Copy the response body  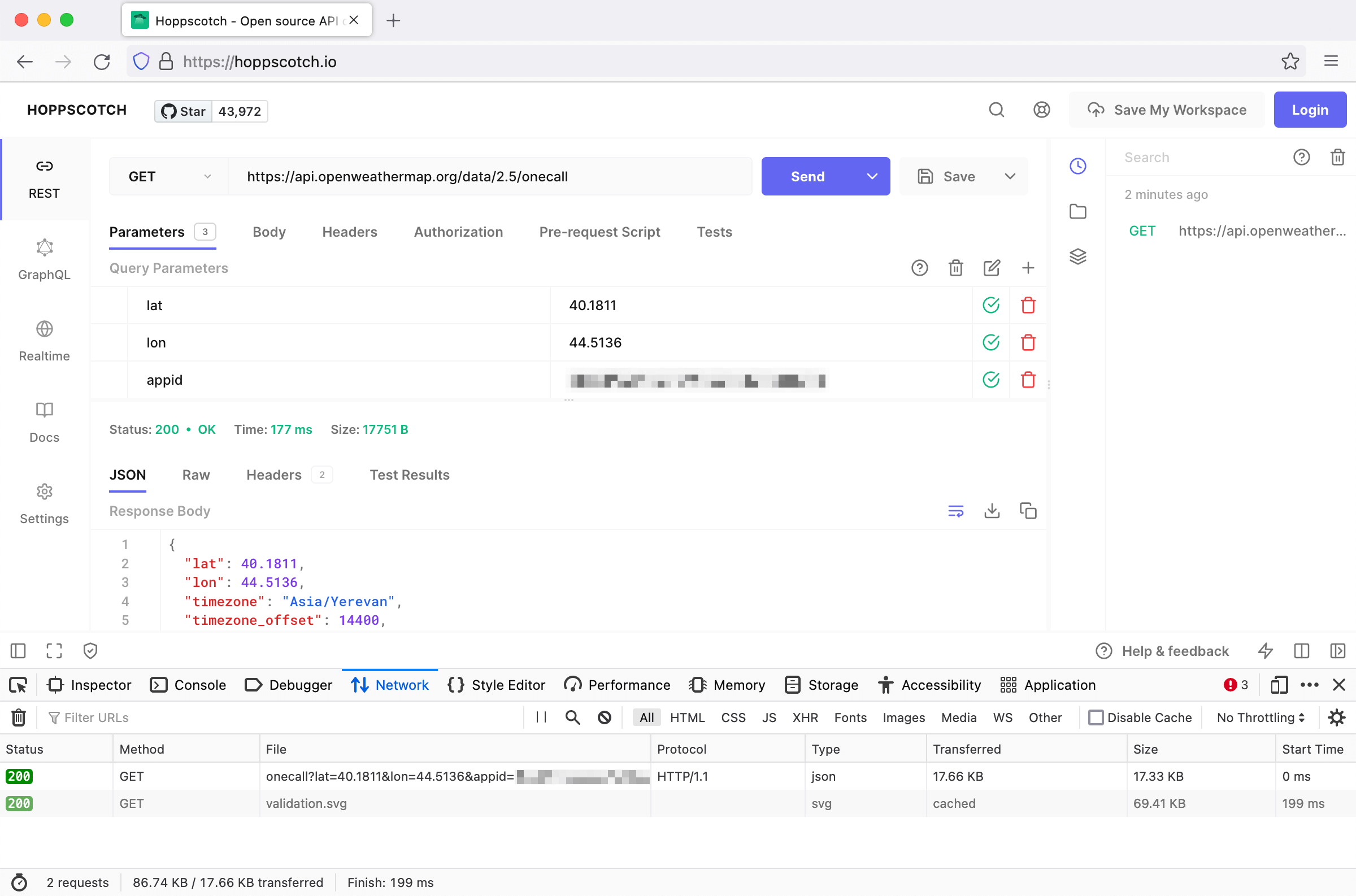pyautogui.click(x=1027, y=511)
